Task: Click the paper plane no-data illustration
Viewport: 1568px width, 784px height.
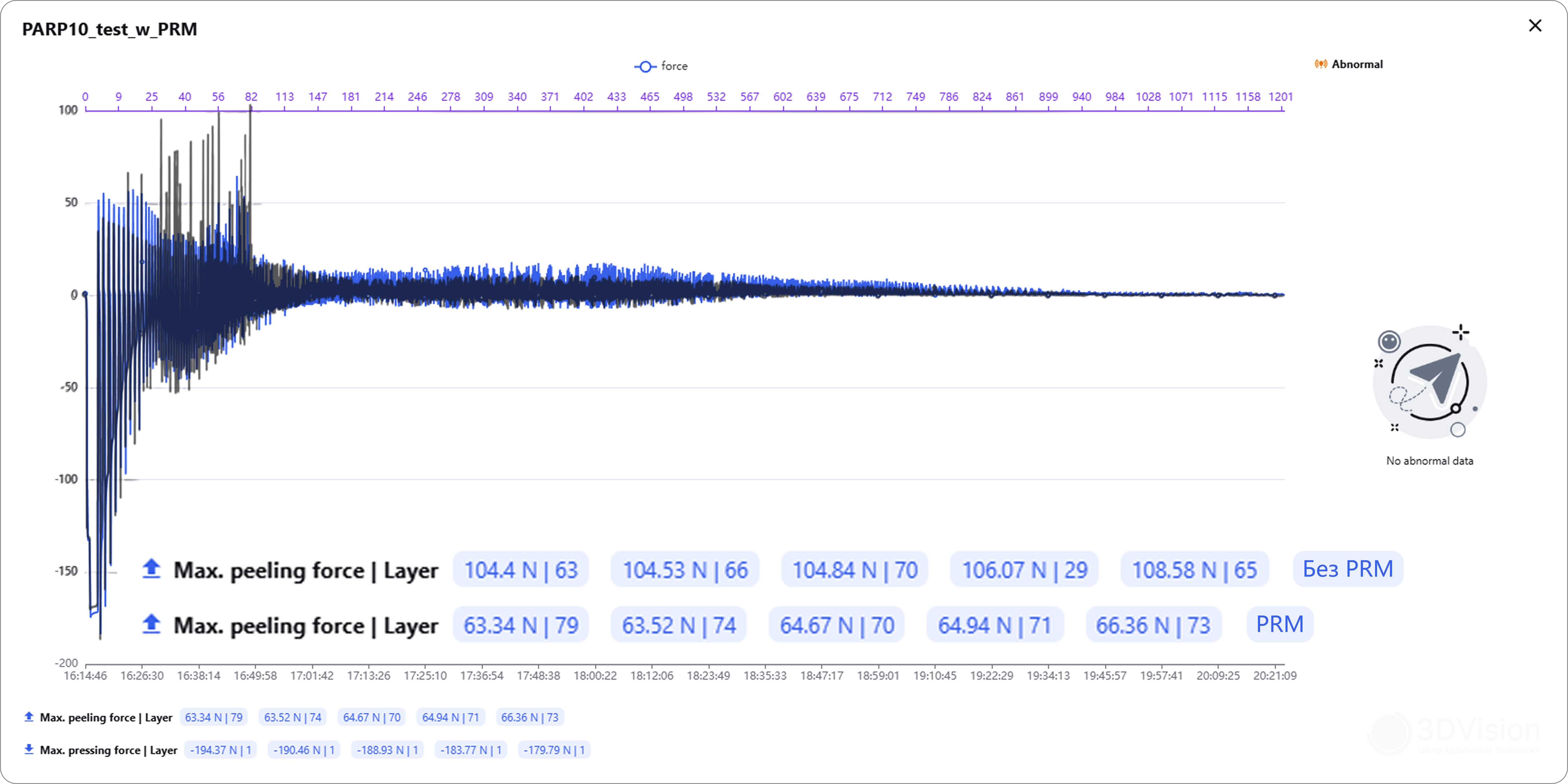Action: tap(1429, 382)
